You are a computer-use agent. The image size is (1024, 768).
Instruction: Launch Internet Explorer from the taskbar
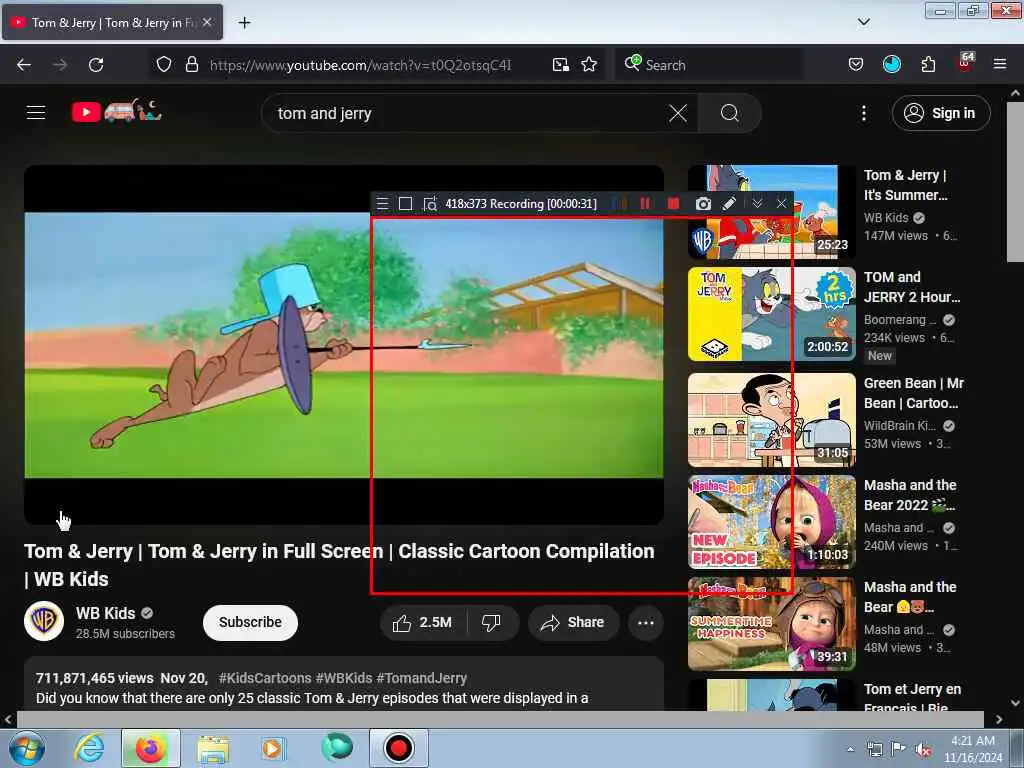pyautogui.click(x=89, y=748)
